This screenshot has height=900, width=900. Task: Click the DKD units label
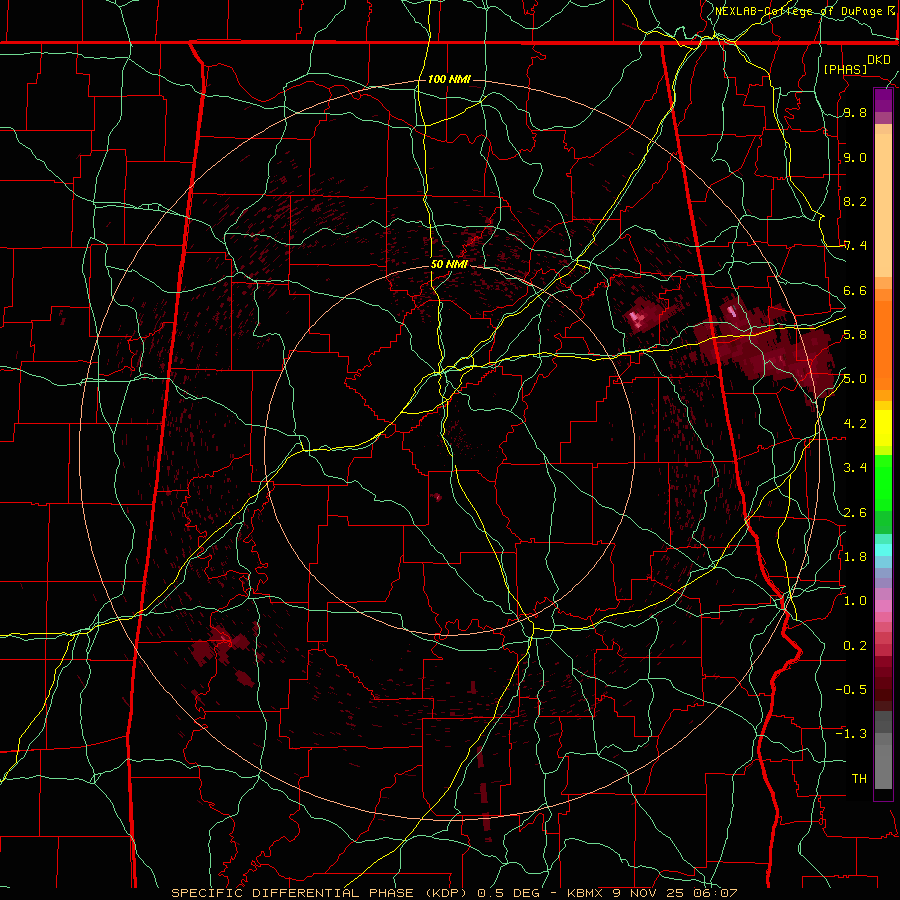[879, 60]
